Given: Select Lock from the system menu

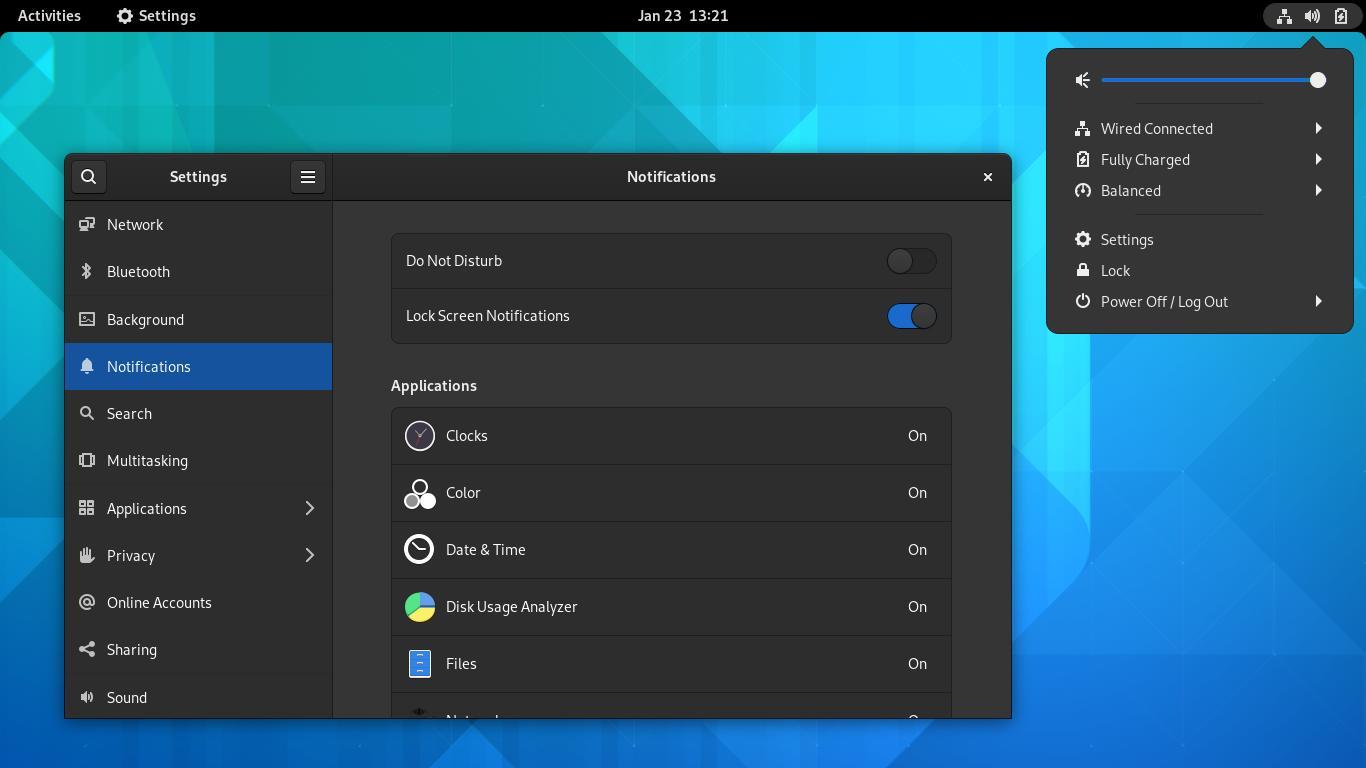Looking at the screenshot, I should (x=1114, y=270).
